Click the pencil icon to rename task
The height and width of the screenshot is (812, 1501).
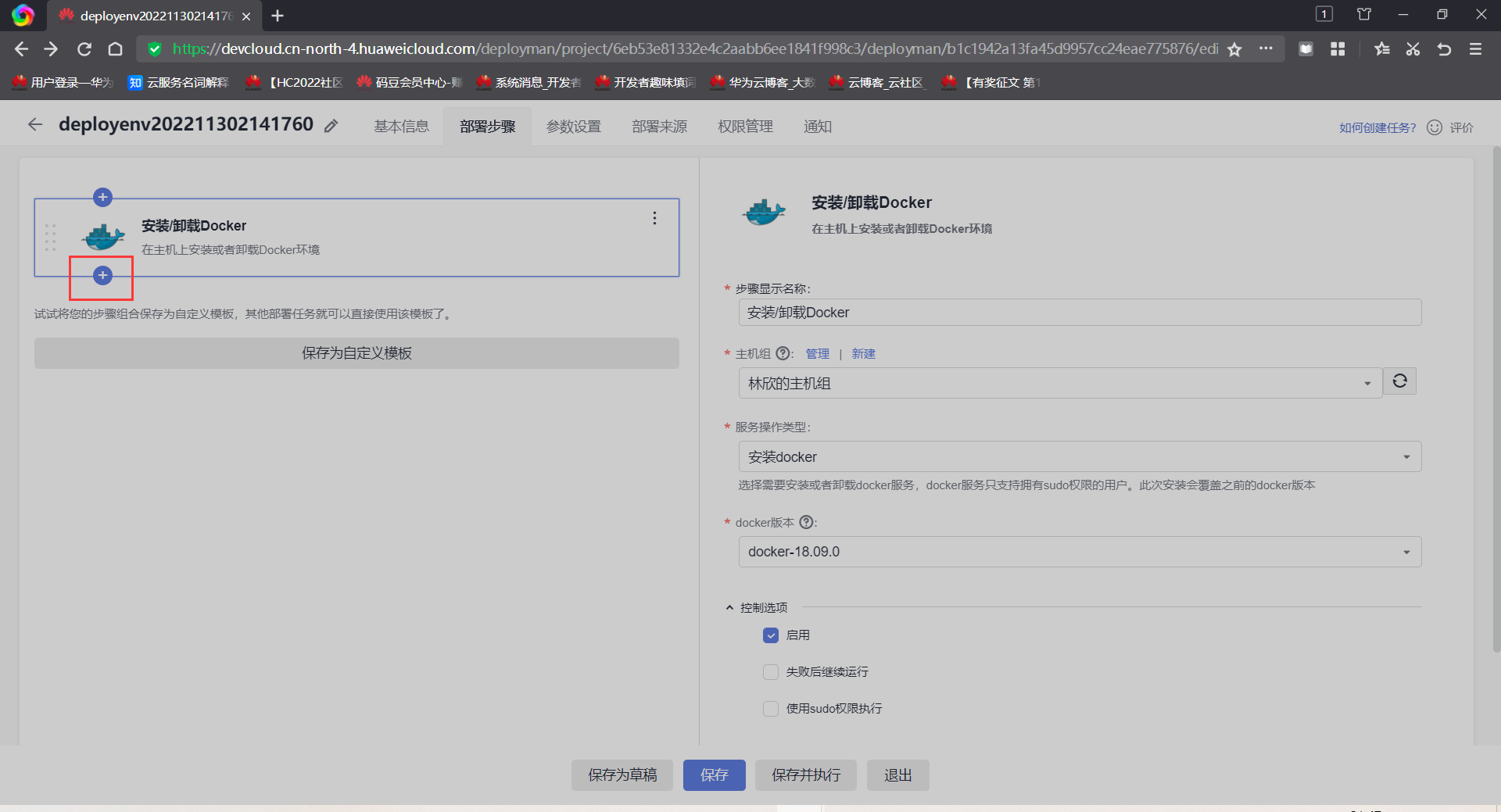coord(331,126)
